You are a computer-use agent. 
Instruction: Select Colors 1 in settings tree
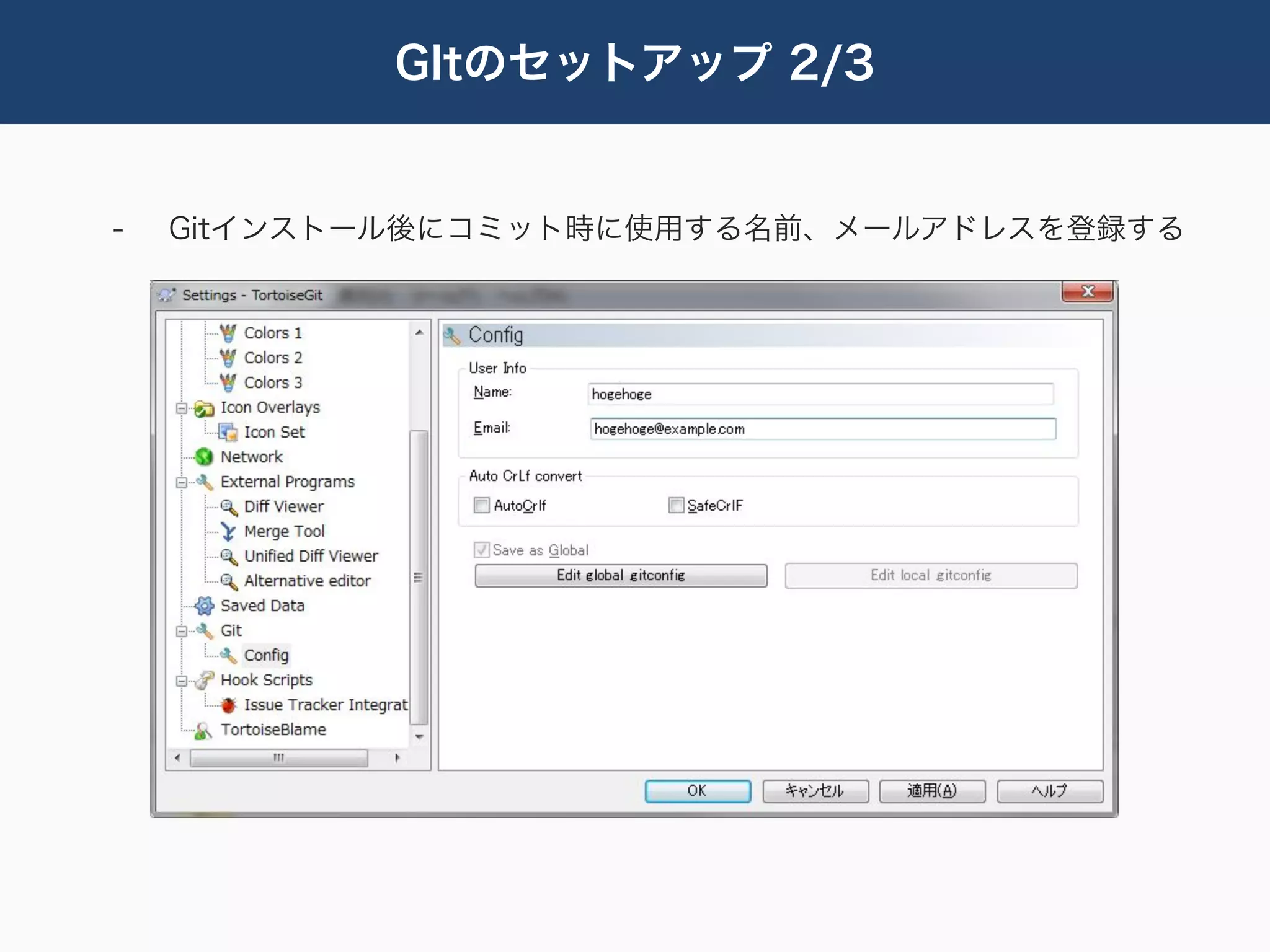[x=273, y=333]
